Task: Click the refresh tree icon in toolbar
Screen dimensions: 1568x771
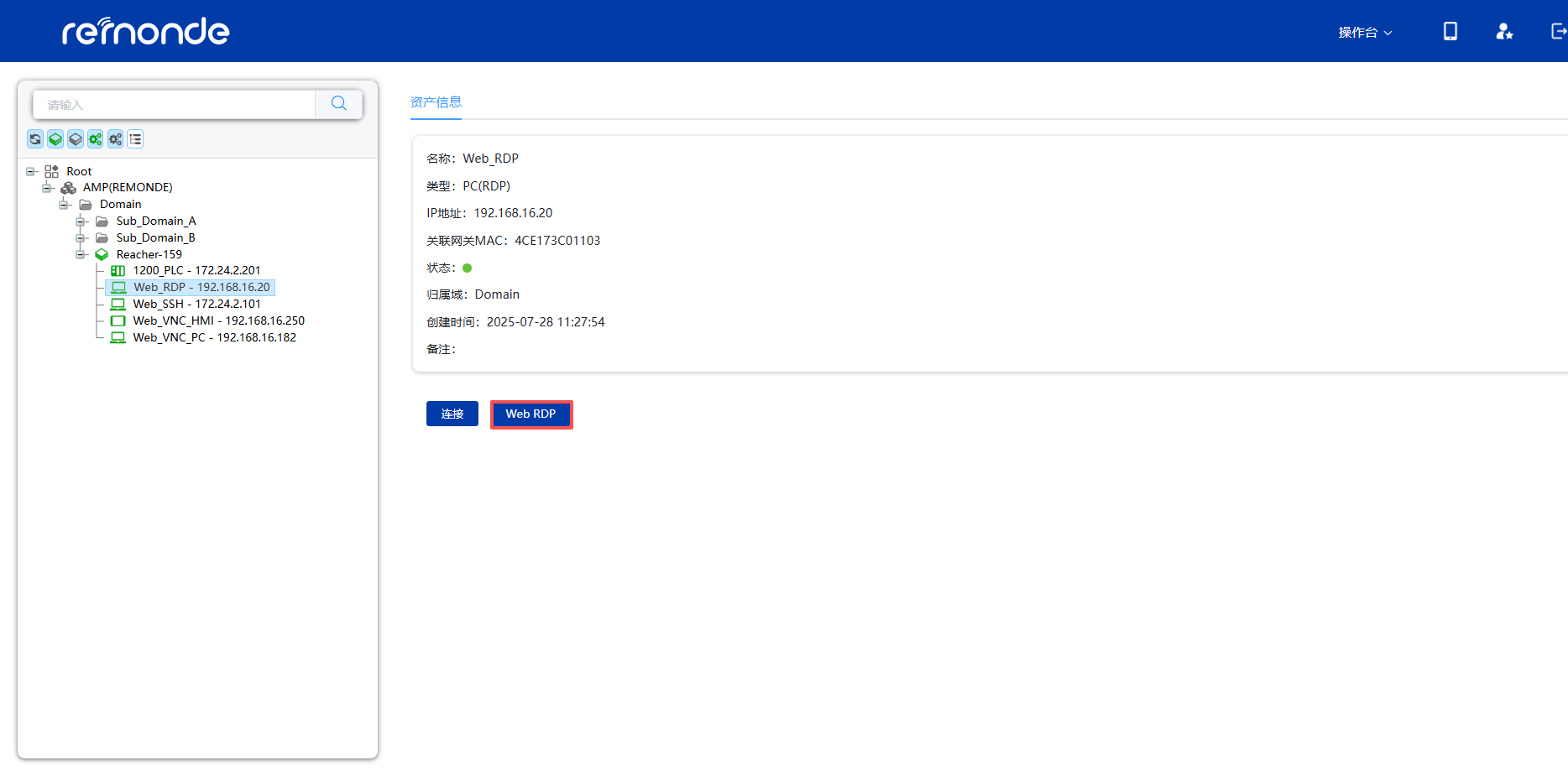Action: pyautogui.click(x=35, y=139)
